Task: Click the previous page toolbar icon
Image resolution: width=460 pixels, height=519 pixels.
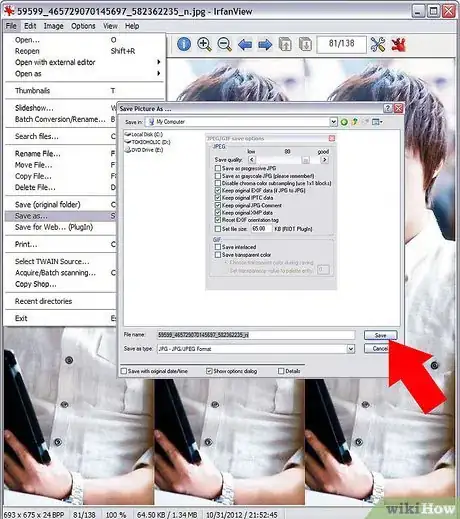Action: tap(285, 44)
